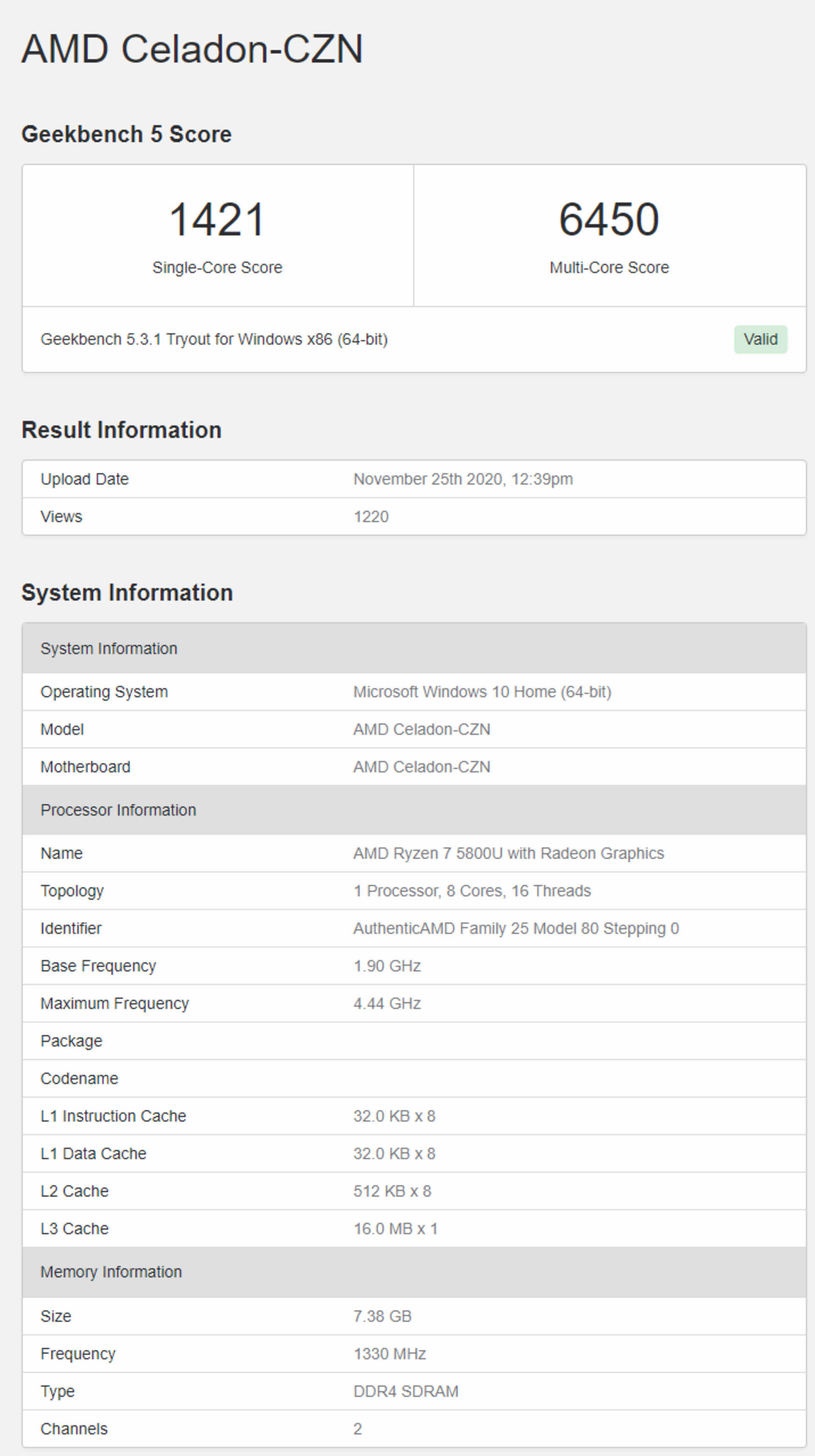Image resolution: width=815 pixels, height=1456 pixels.
Task: Click the memory Frequency label
Action: click(x=78, y=1354)
